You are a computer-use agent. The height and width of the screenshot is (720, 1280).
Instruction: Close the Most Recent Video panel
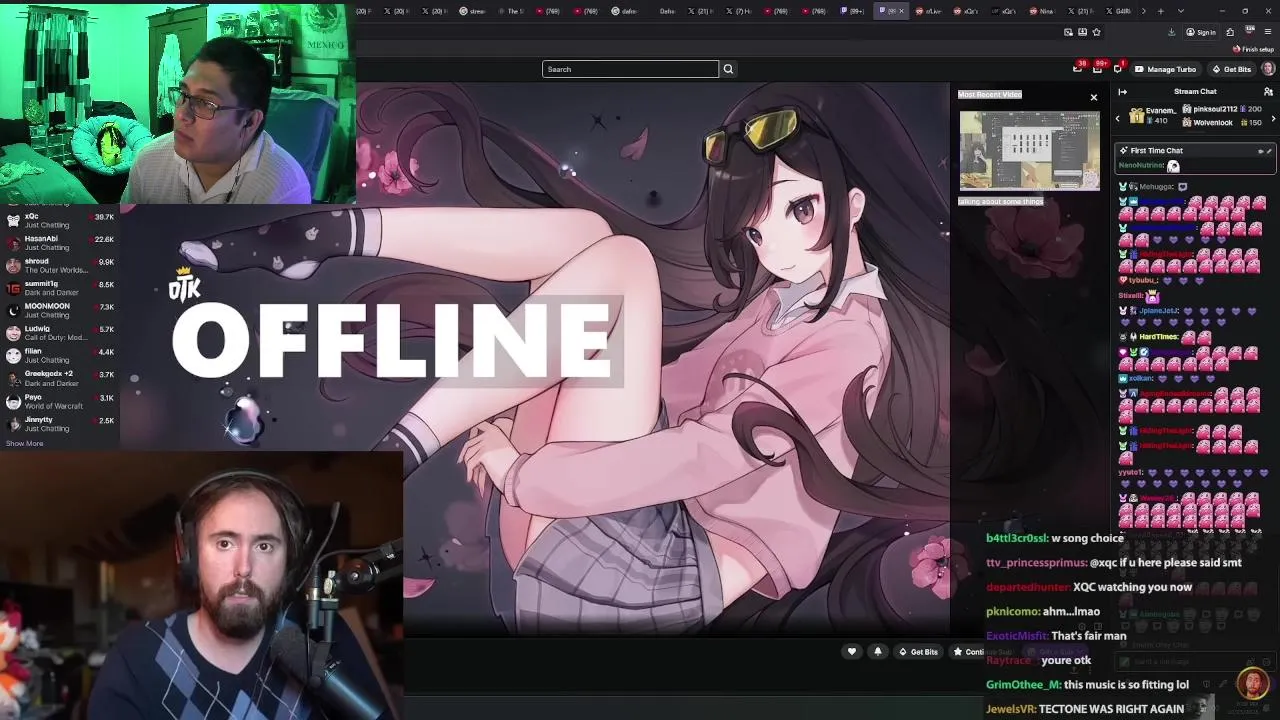point(1093,97)
